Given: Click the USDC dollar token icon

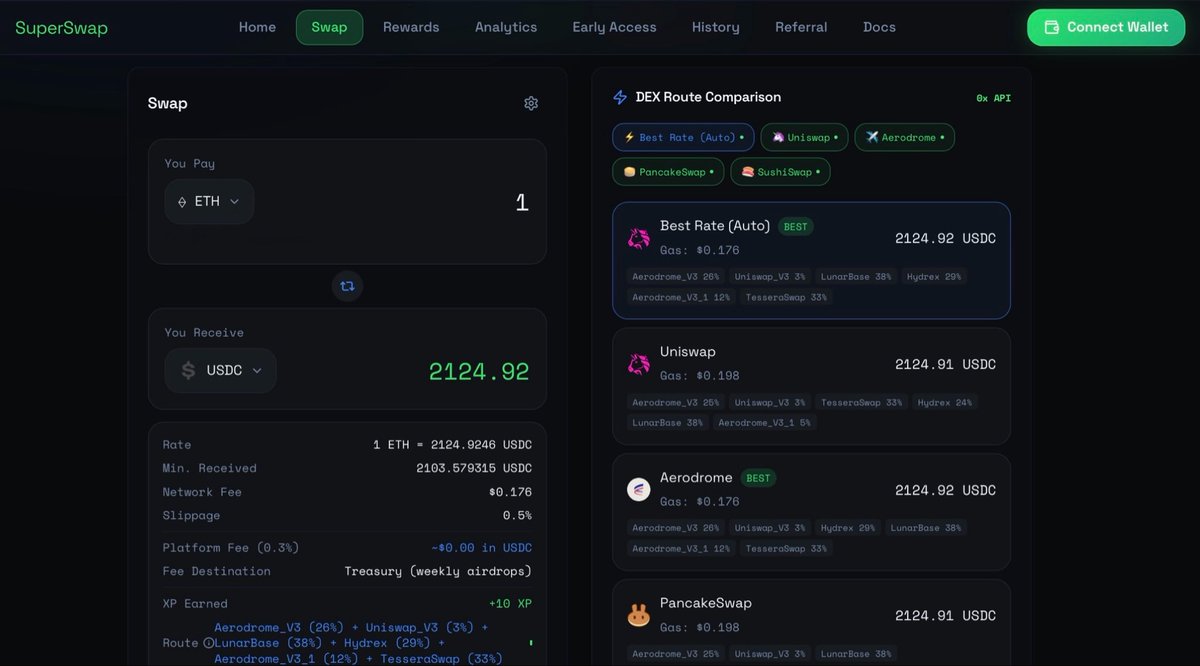Looking at the screenshot, I should 188,370.
